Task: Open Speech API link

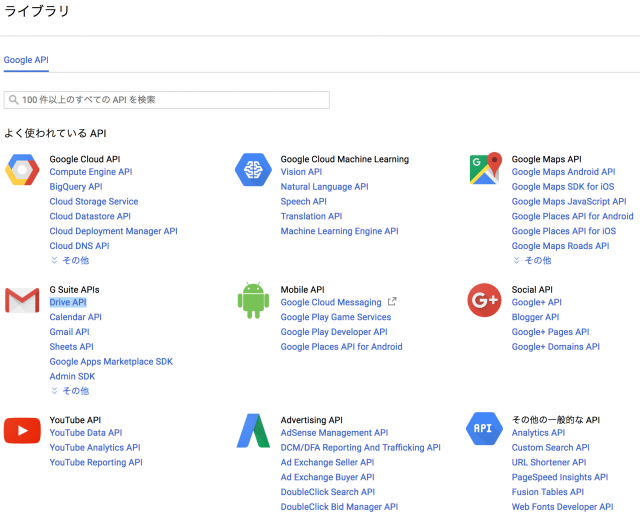Action: pyautogui.click(x=304, y=202)
